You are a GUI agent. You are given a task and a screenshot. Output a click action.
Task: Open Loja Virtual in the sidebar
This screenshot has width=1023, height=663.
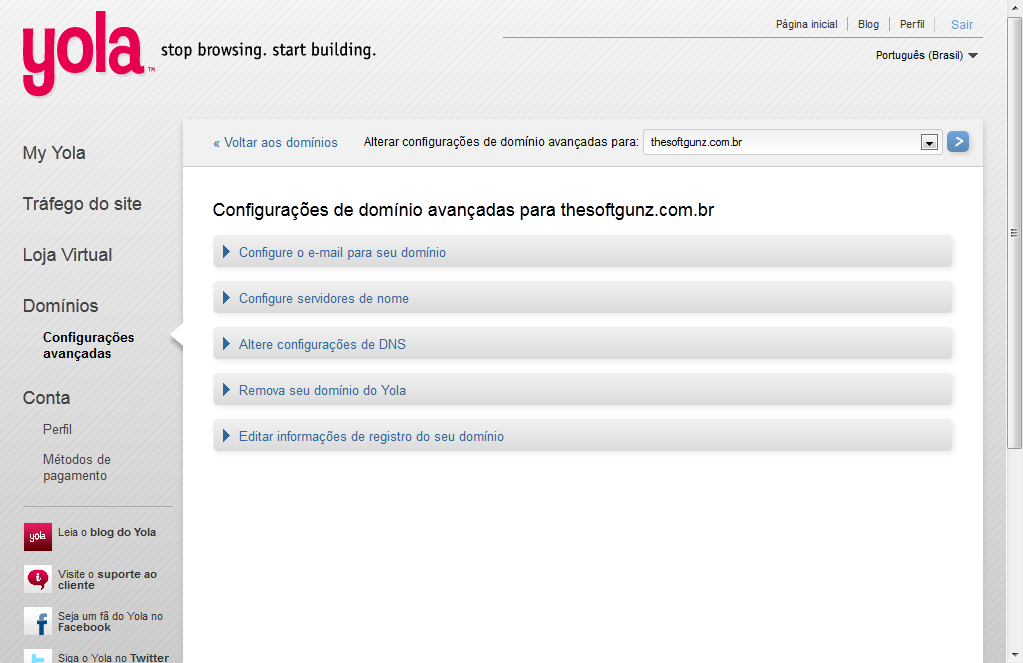[x=67, y=254]
